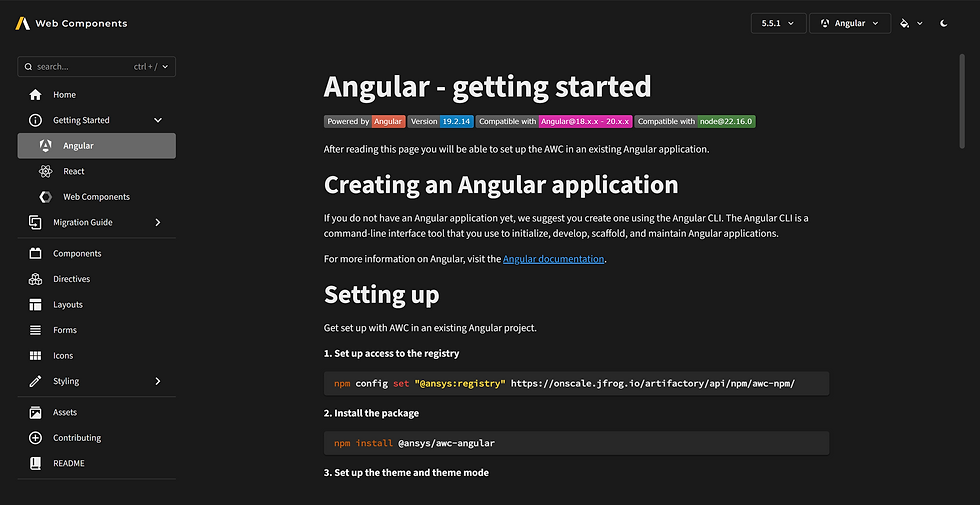Expand the search options chevron
Screen dimensions: 980x505
165,67
